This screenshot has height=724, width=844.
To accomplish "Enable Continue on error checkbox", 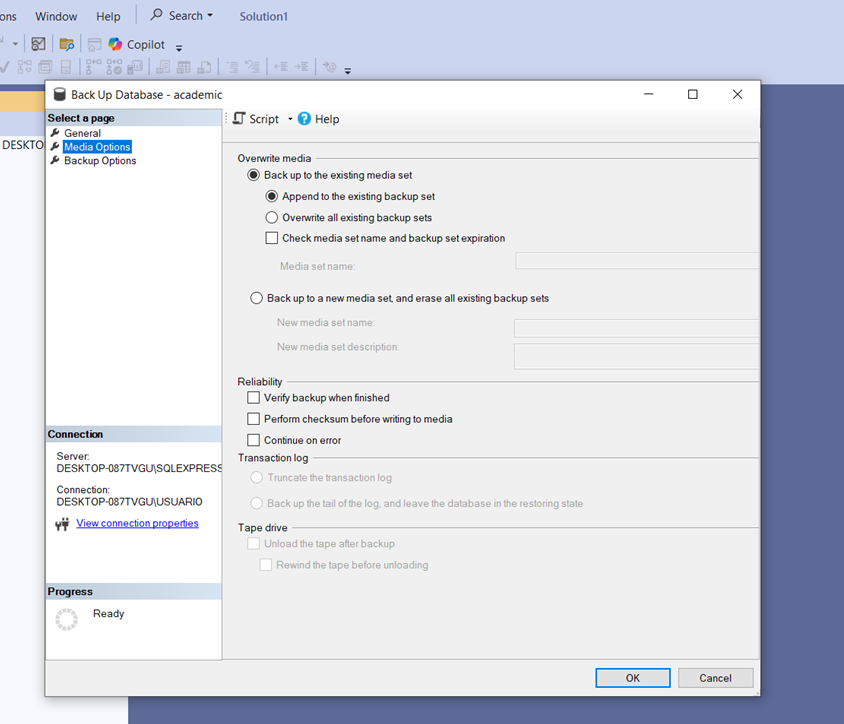I will 253,440.
